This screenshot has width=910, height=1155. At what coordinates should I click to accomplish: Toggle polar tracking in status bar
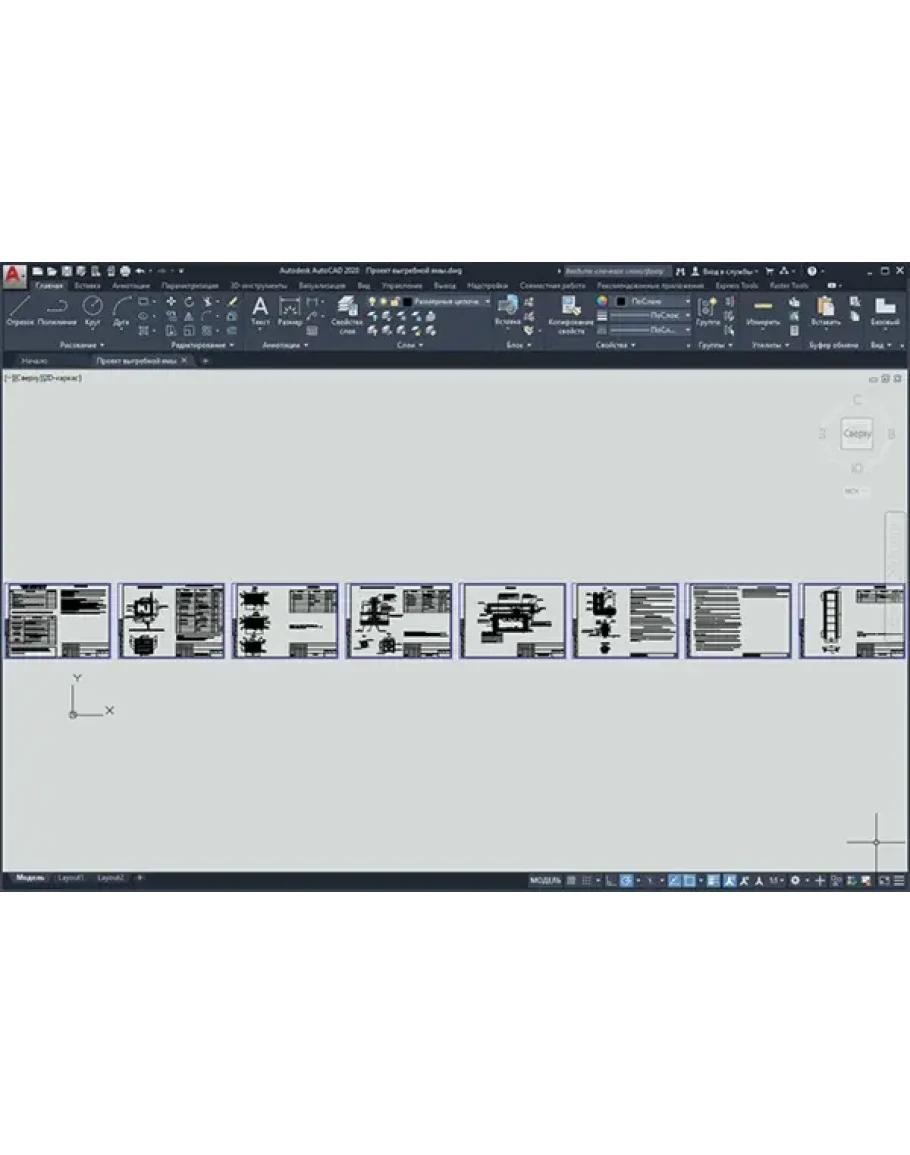click(x=626, y=880)
